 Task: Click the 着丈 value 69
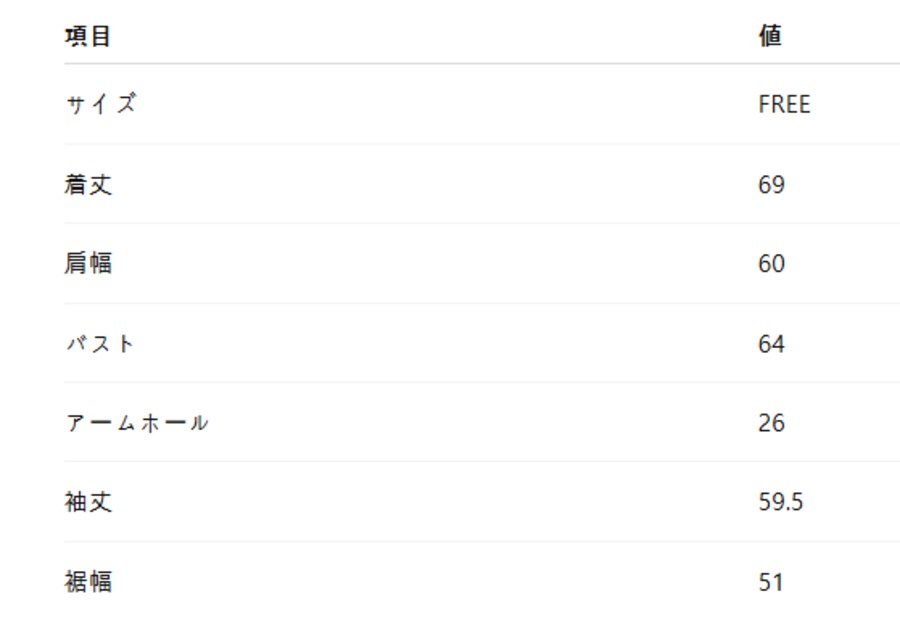point(771,185)
